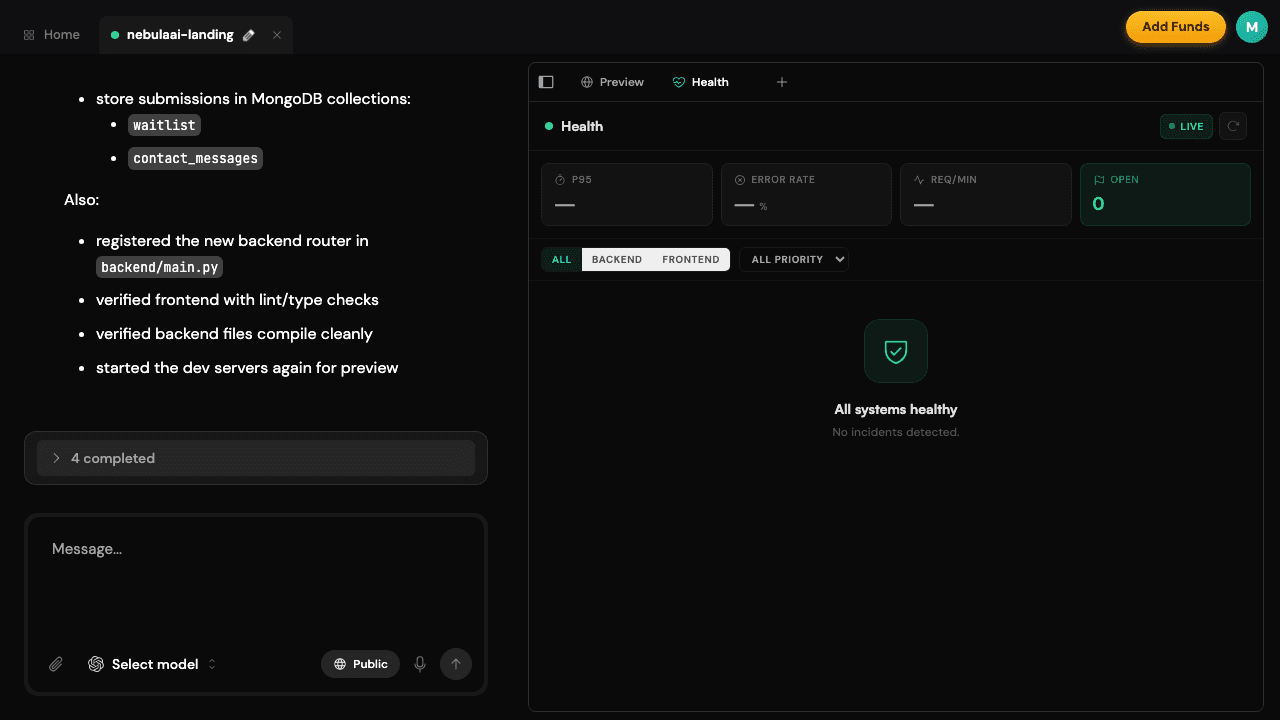
Task: Open the ALL PRIORITY dropdown
Action: [793, 259]
